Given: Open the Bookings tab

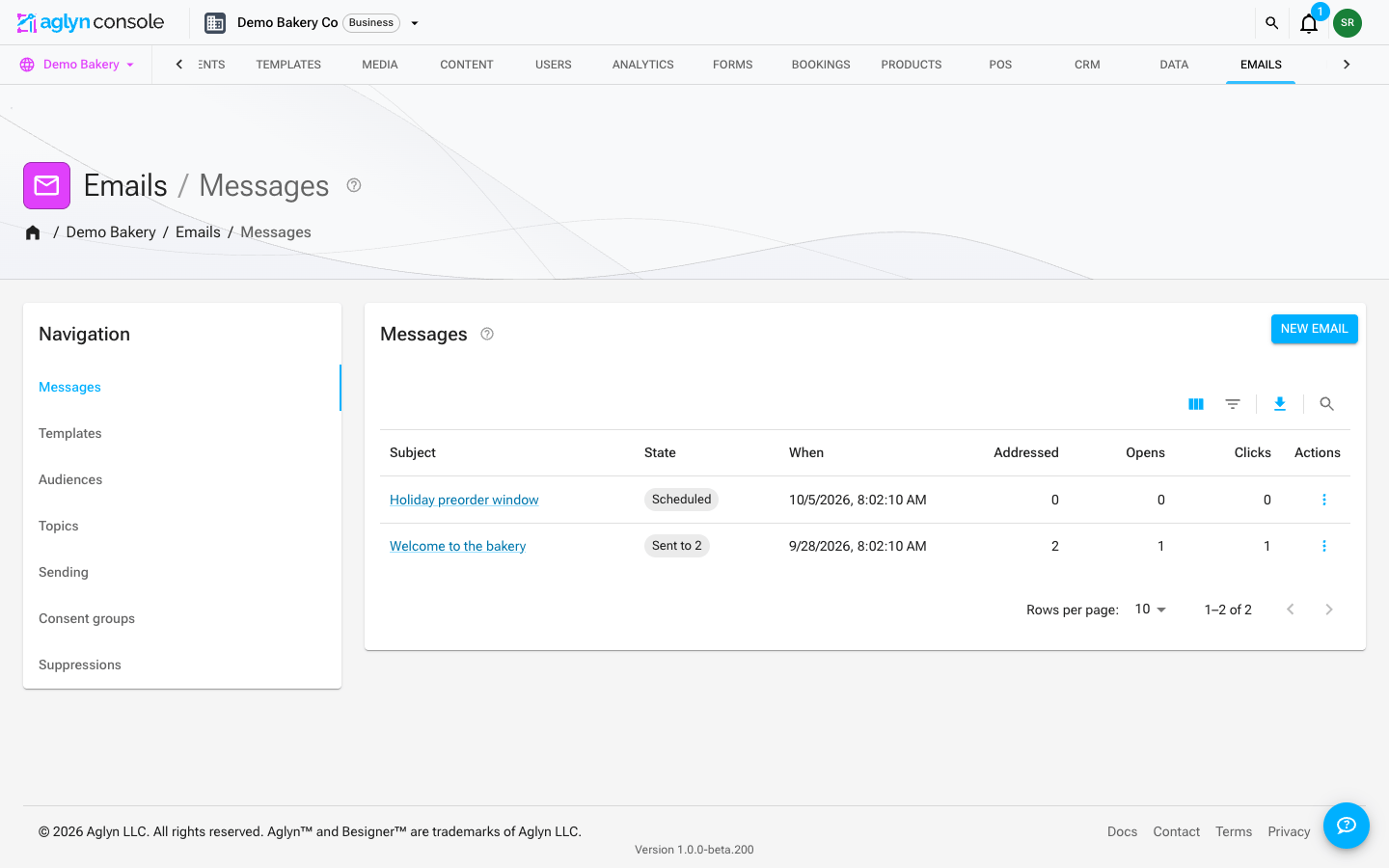Looking at the screenshot, I should click(x=821, y=65).
